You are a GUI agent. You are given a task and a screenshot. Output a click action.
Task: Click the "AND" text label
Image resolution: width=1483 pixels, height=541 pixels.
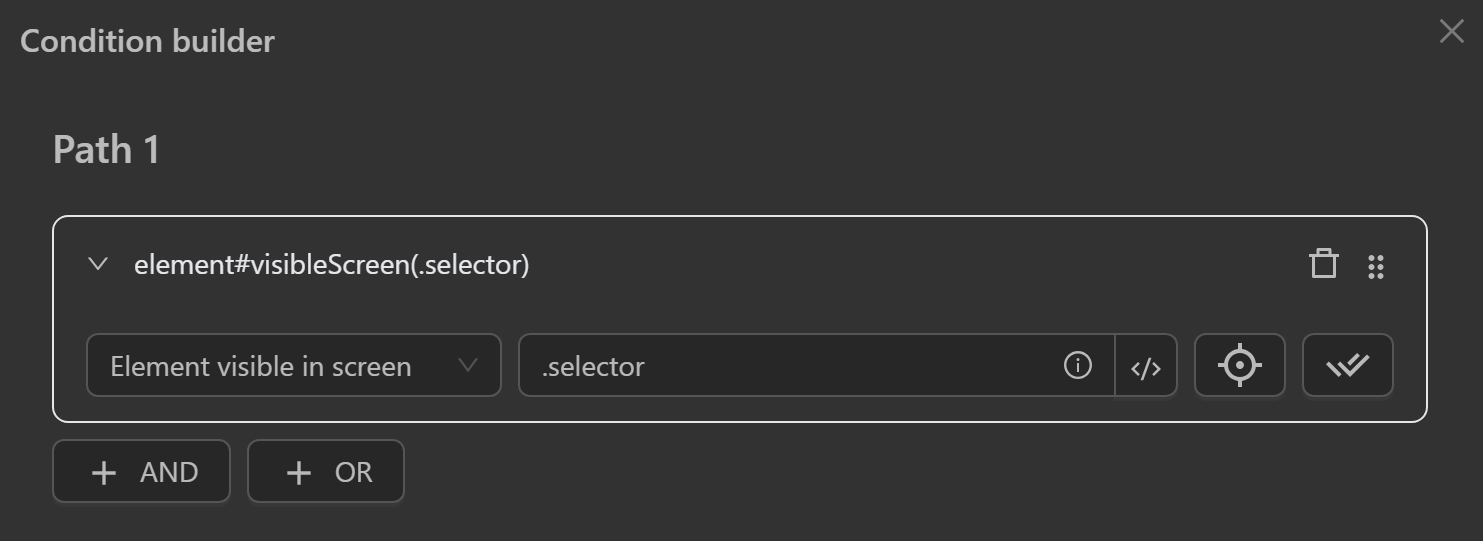(169, 472)
